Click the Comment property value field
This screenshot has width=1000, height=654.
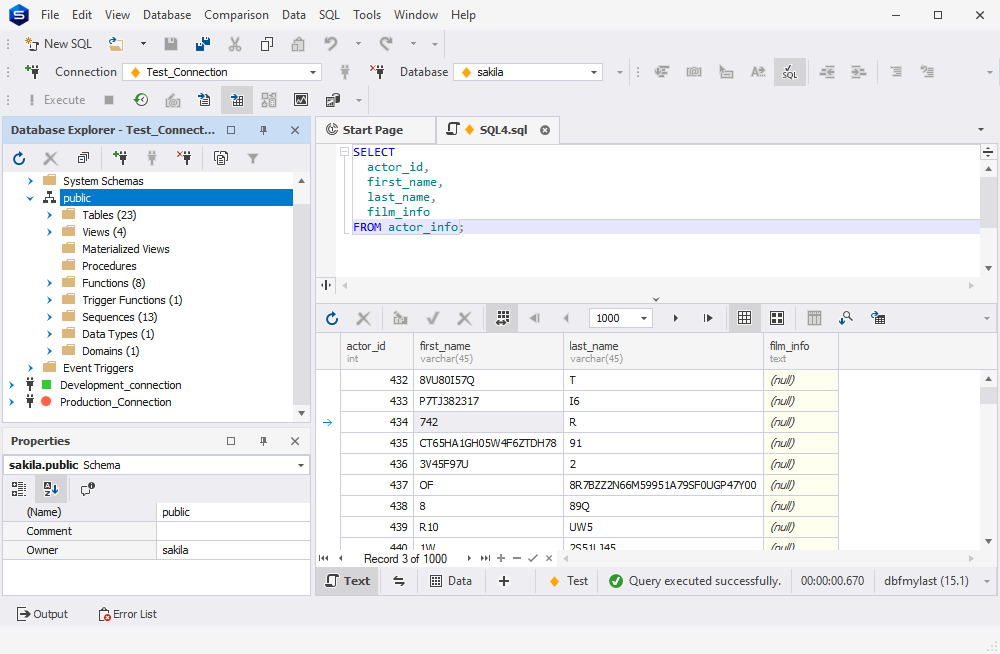point(233,531)
